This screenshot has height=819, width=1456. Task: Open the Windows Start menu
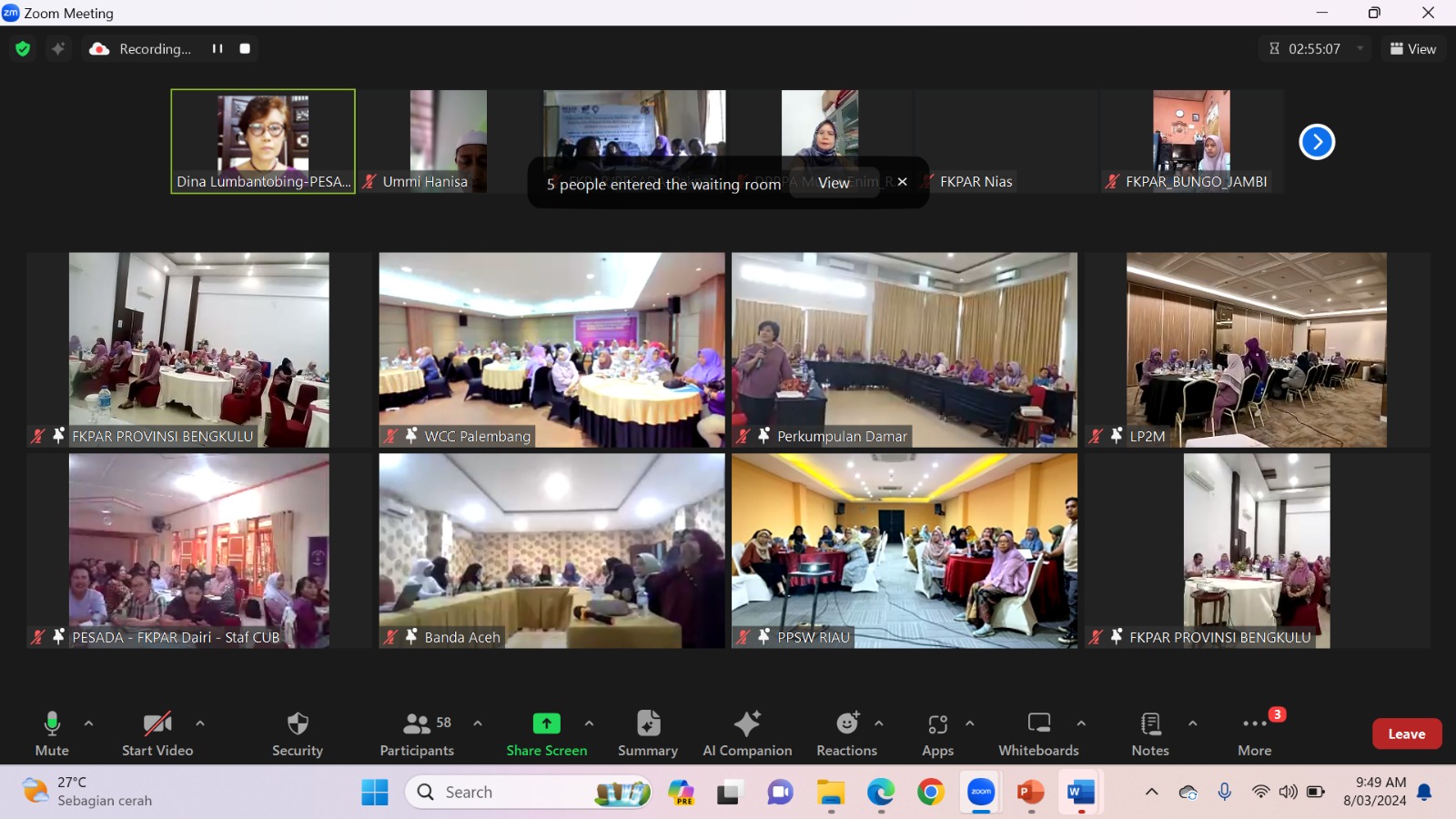(x=375, y=793)
